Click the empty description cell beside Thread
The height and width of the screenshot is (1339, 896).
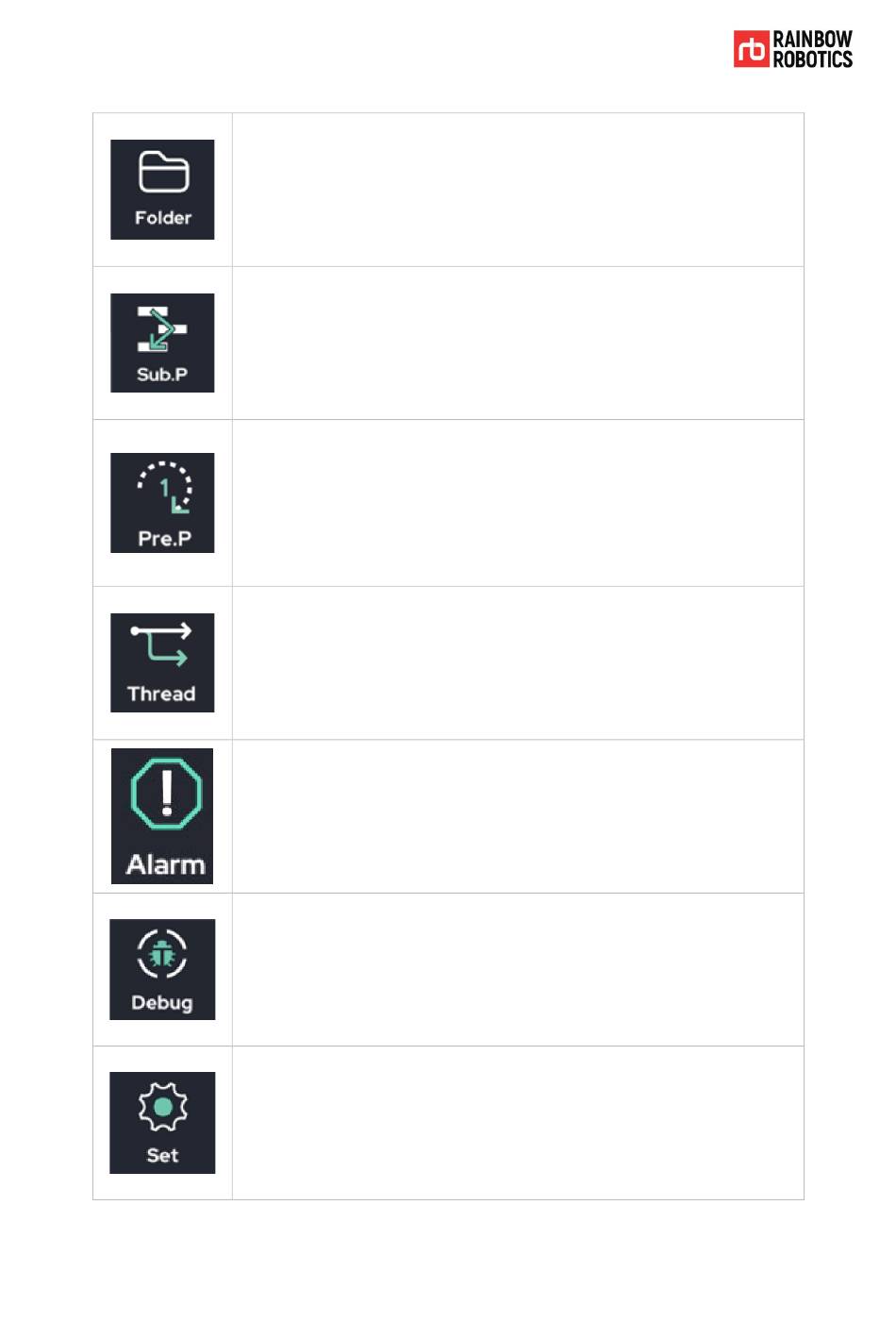point(518,662)
